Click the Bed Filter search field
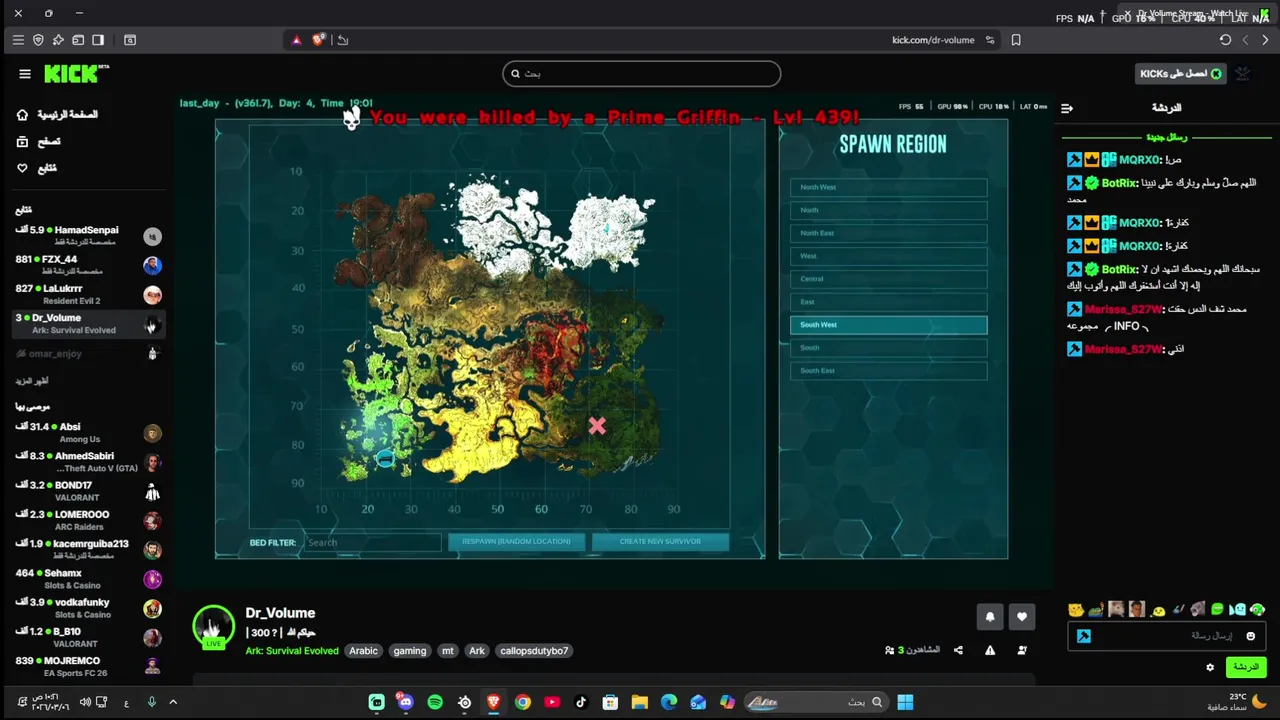 point(372,542)
